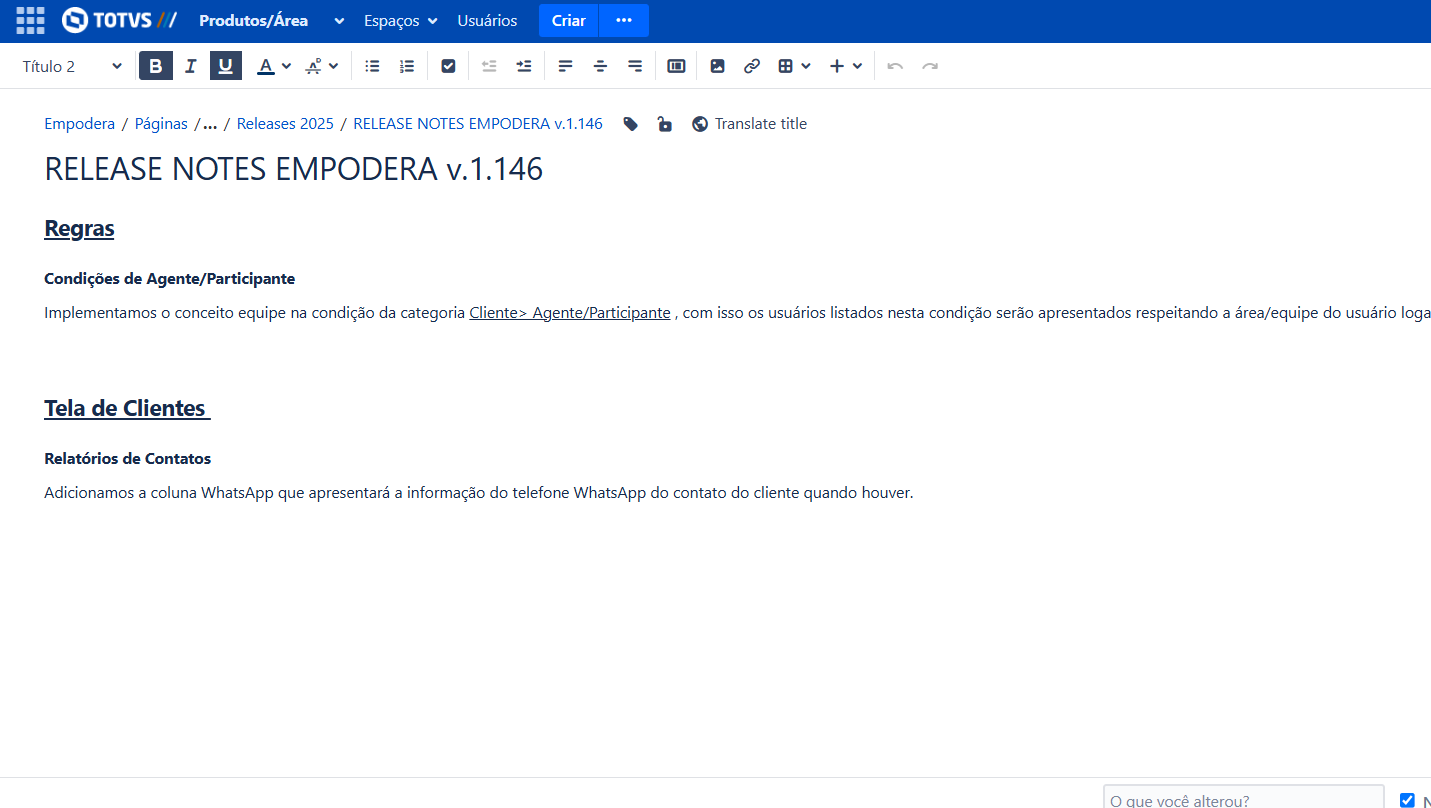Open more formatting options dropdown
The width and height of the screenshot is (1431, 808).
point(322,66)
